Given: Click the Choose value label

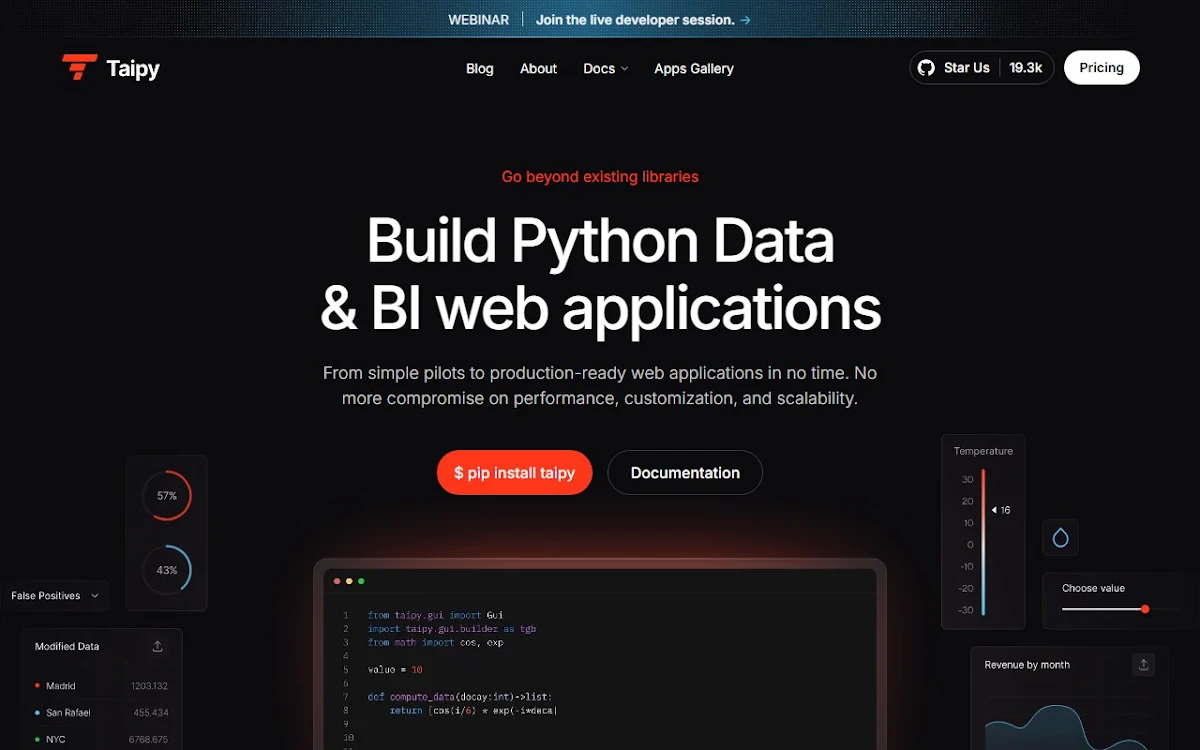Looking at the screenshot, I should [1093, 588].
